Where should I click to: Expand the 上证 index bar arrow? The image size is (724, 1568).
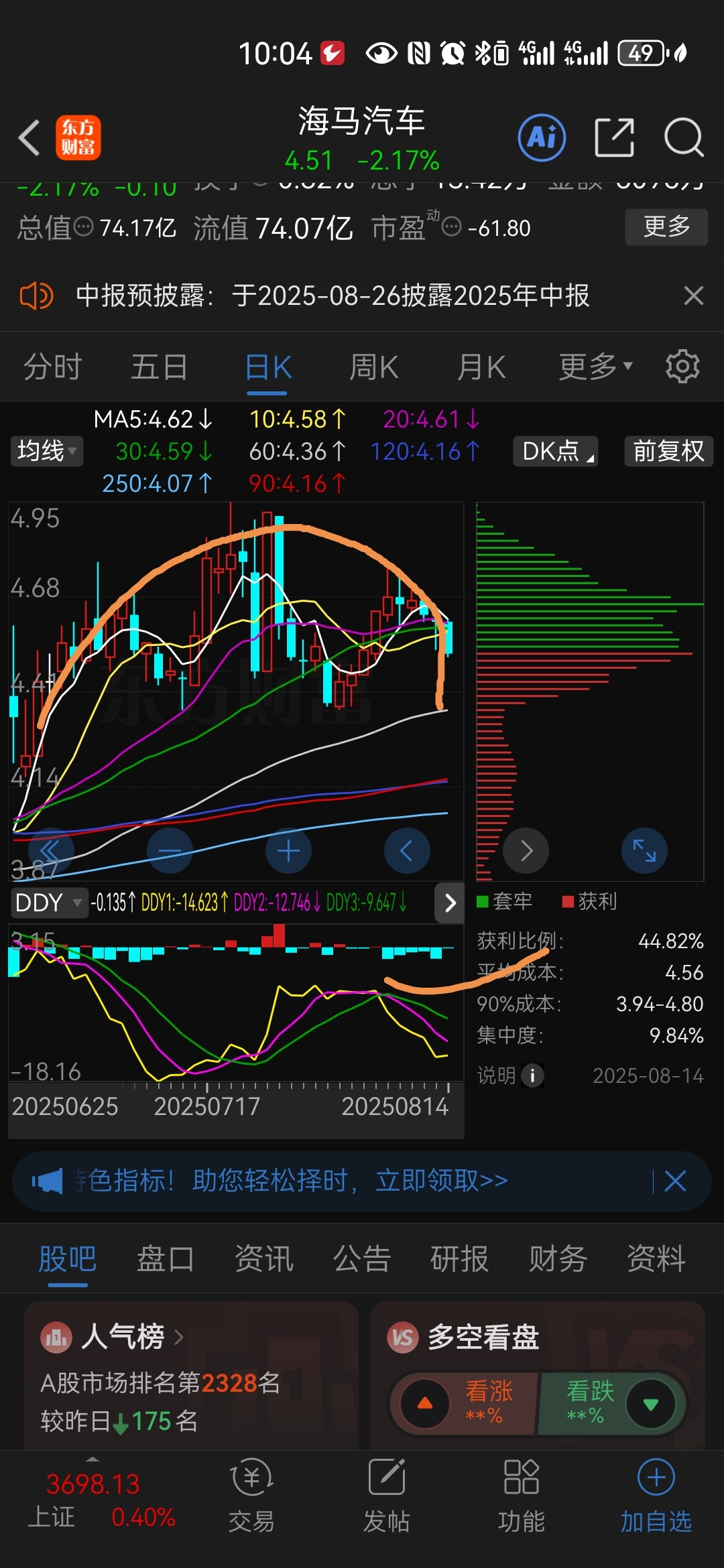pos(93,1459)
